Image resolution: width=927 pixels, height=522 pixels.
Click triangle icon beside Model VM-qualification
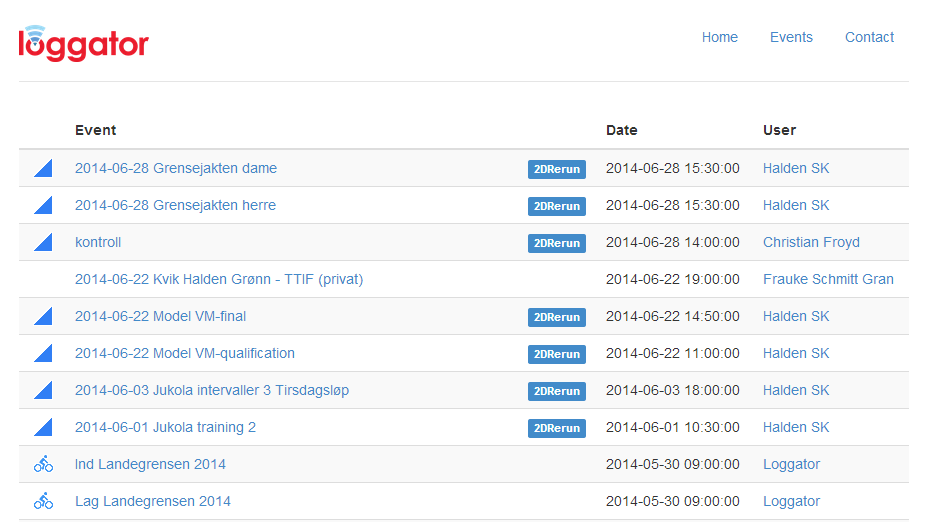click(43, 354)
